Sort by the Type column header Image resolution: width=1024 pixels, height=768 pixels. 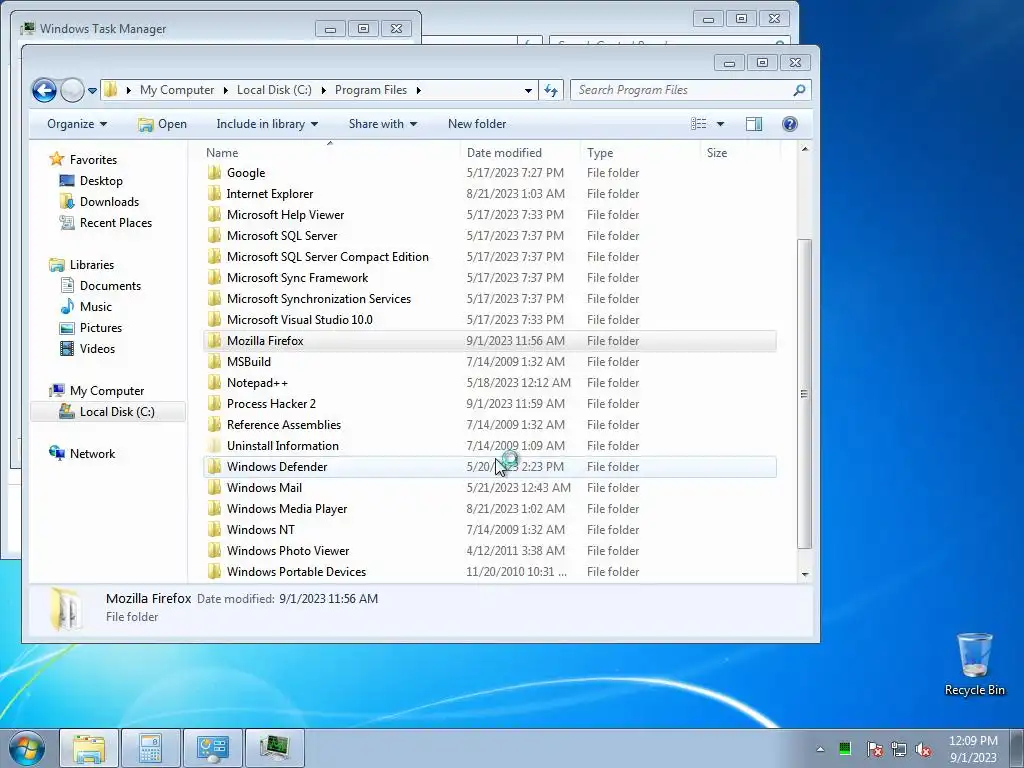pyautogui.click(x=600, y=153)
